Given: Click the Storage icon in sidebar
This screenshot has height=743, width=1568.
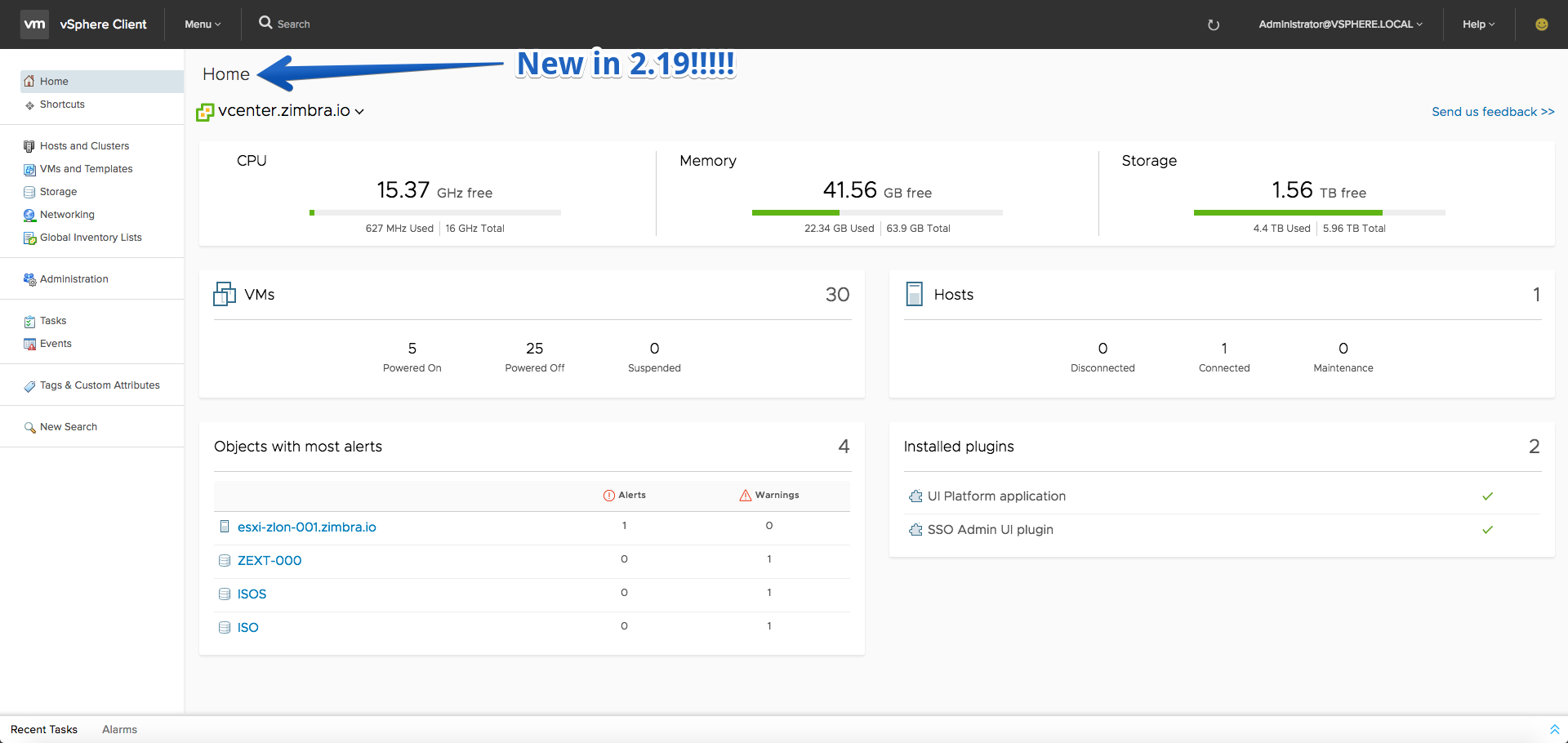Looking at the screenshot, I should coord(29,192).
